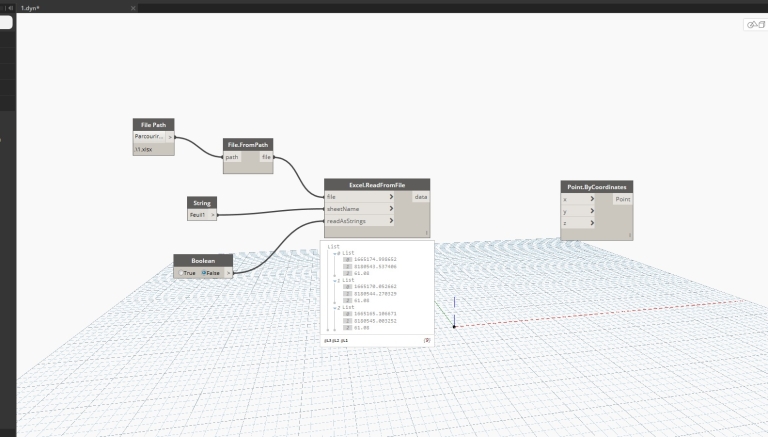The height and width of the screenshot is (437, 768).
Task: Choose the False radio button
Action: tap(204, 273)
